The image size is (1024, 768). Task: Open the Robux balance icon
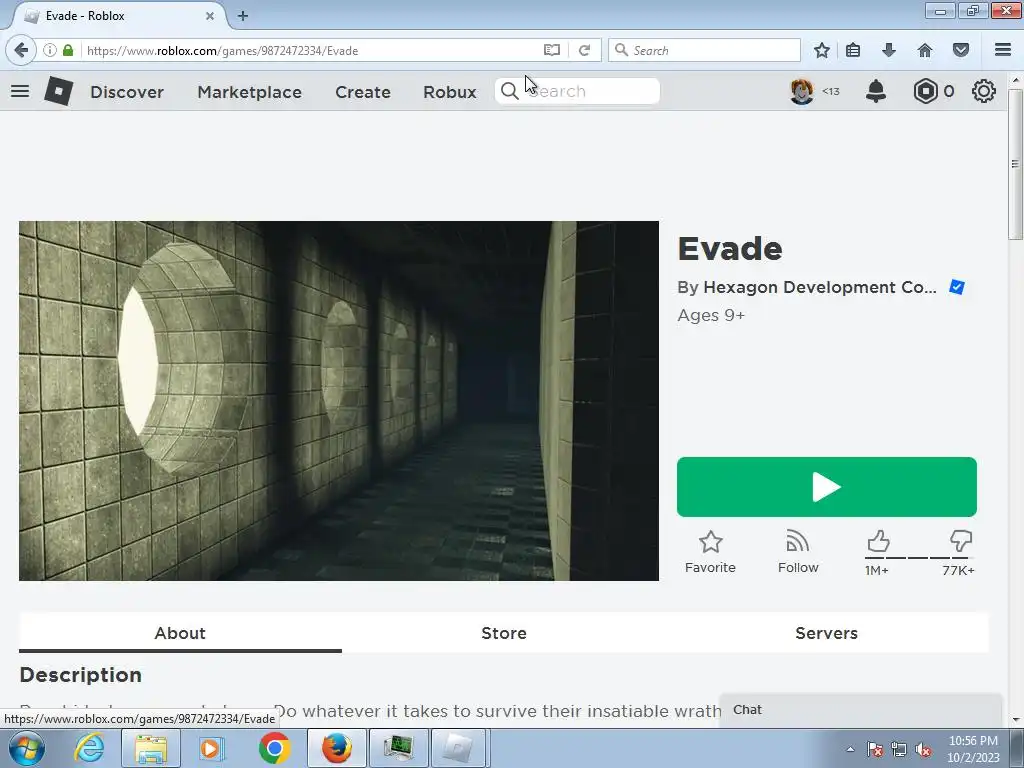pyautogui.click(x=925, y=91)
